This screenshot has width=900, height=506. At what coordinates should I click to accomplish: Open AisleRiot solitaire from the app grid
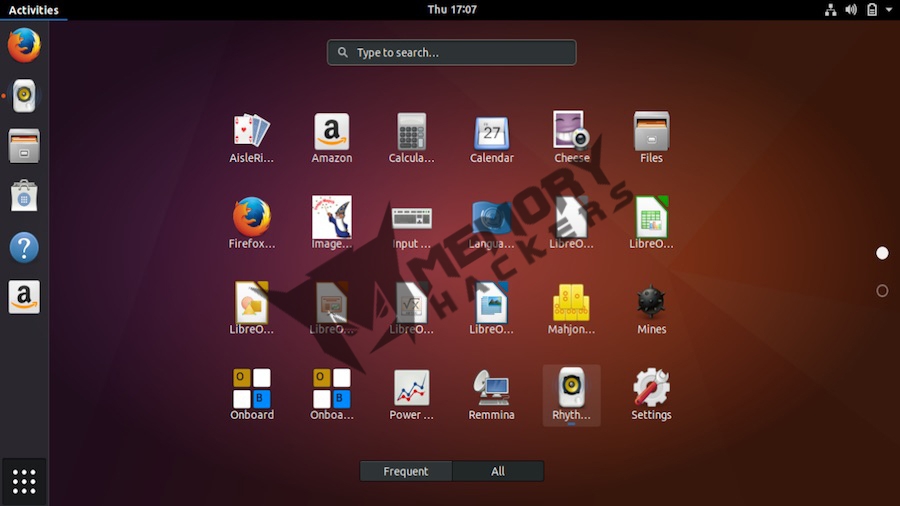251,138
